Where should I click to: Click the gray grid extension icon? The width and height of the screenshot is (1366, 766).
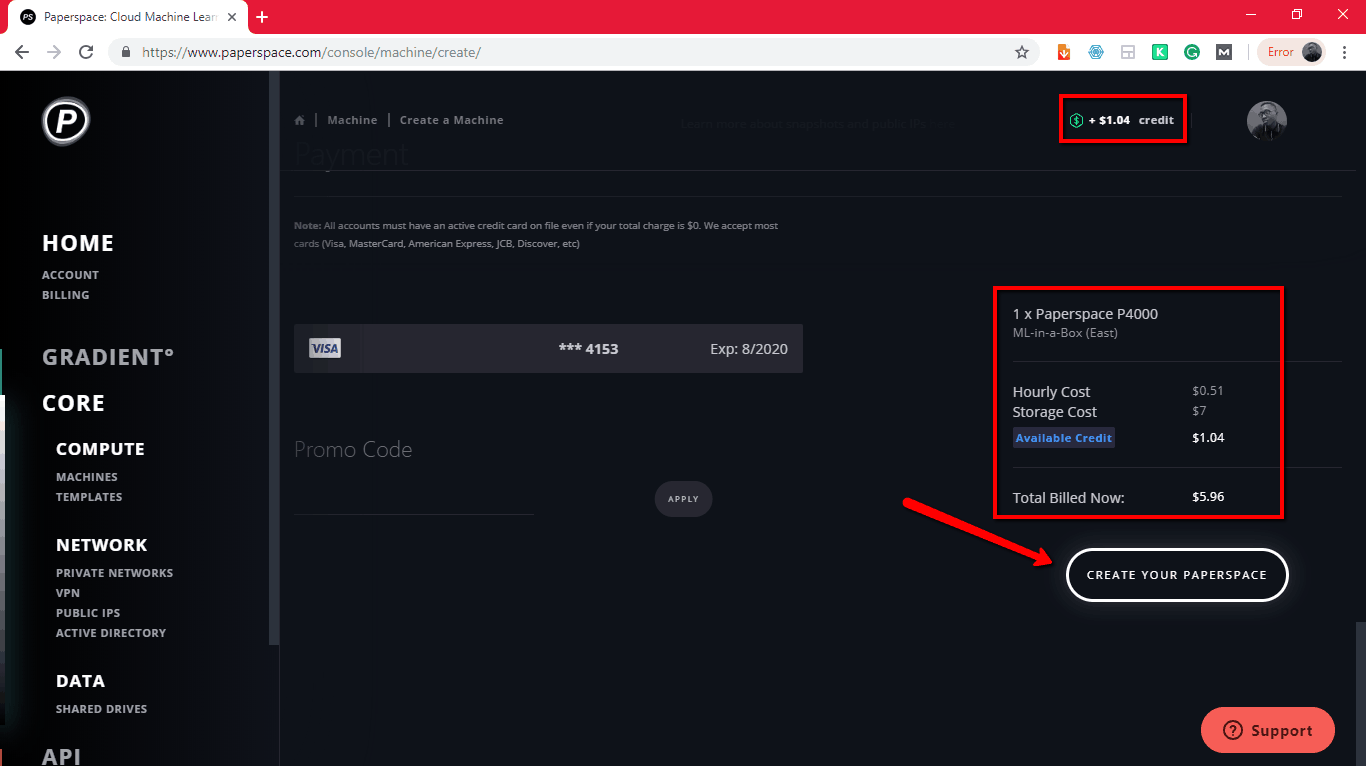[x=1128, y=52]
